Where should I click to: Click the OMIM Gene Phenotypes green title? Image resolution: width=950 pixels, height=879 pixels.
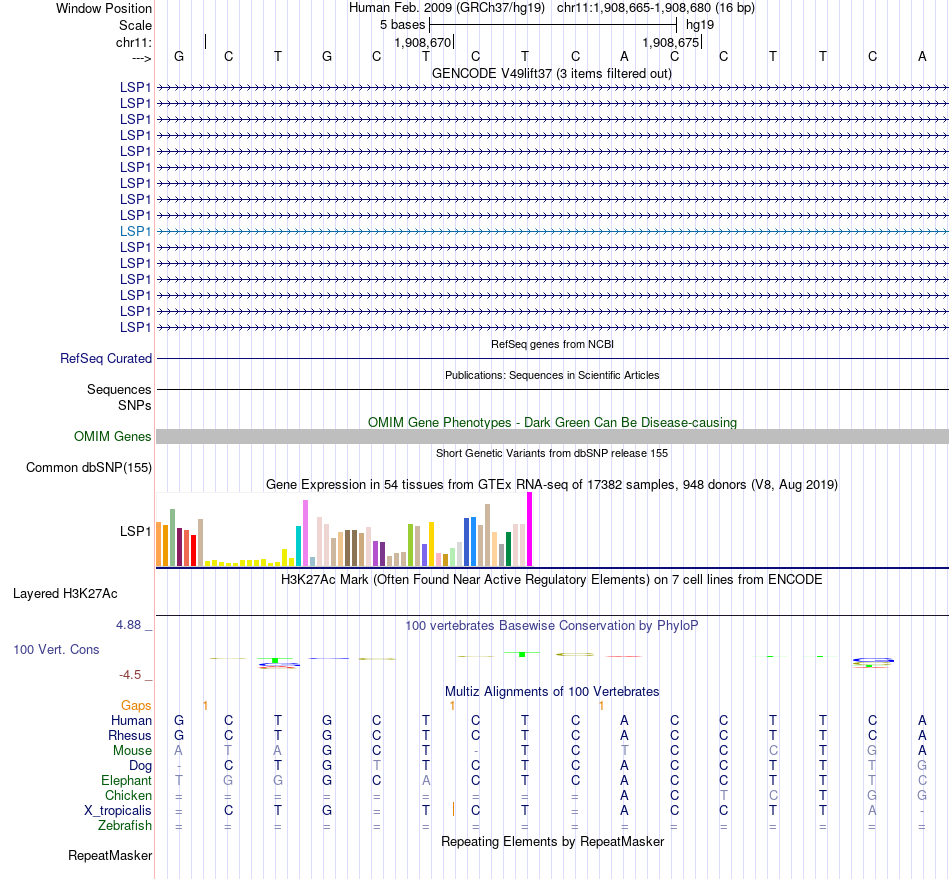click(552, 422)
